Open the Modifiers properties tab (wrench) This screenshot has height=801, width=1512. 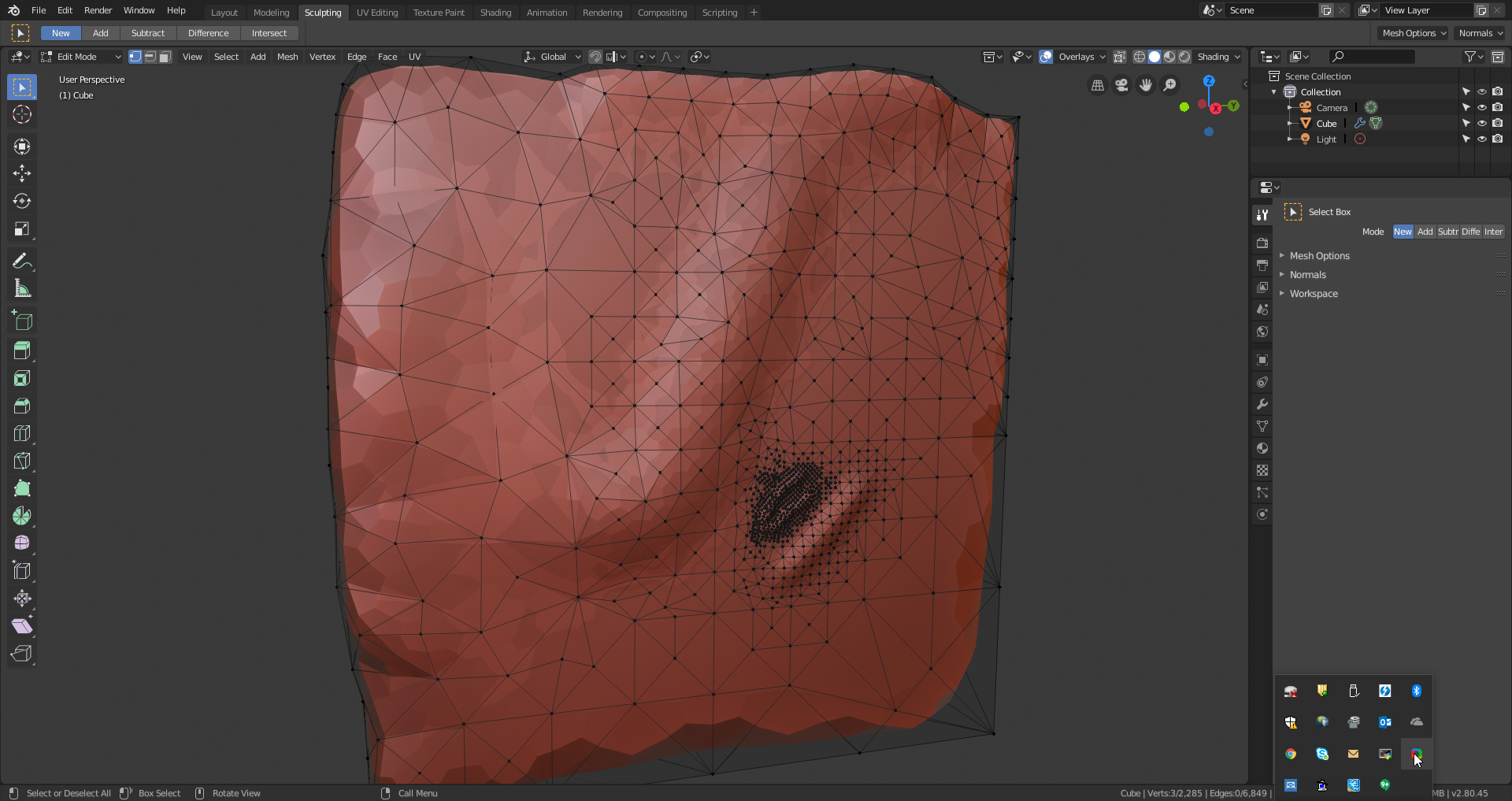(1262, 404)
